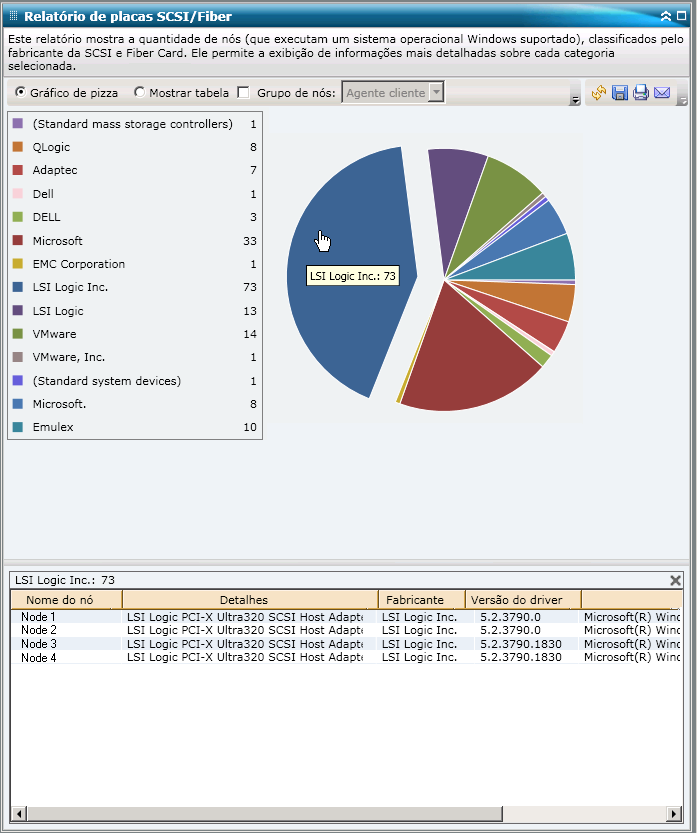This screenshot has width=699, height=833.
Task: Click the email report envelope icon
Action: click(x=662, y=93)
